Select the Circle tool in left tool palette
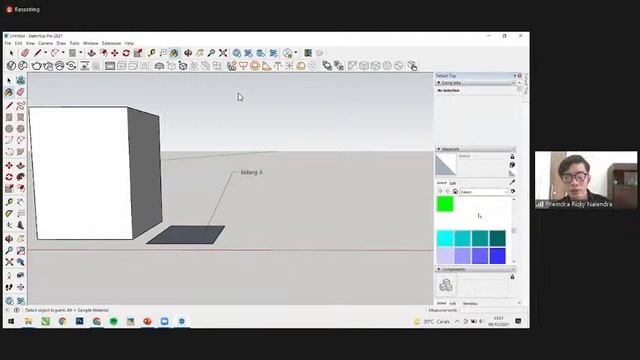Viewport: 640px width, 360px height. click(9, 129)
